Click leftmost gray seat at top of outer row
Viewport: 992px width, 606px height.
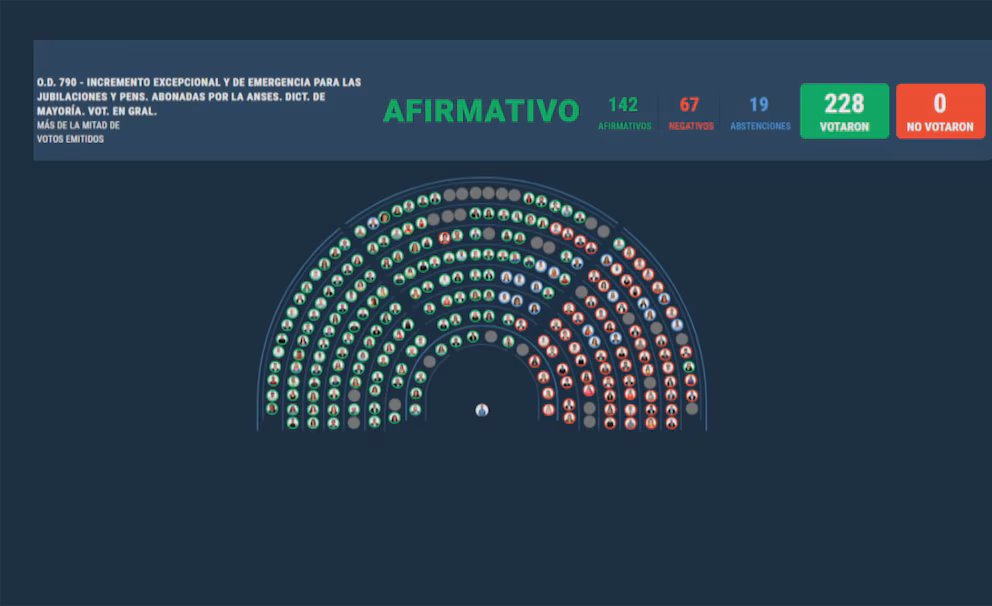[449, 195]
